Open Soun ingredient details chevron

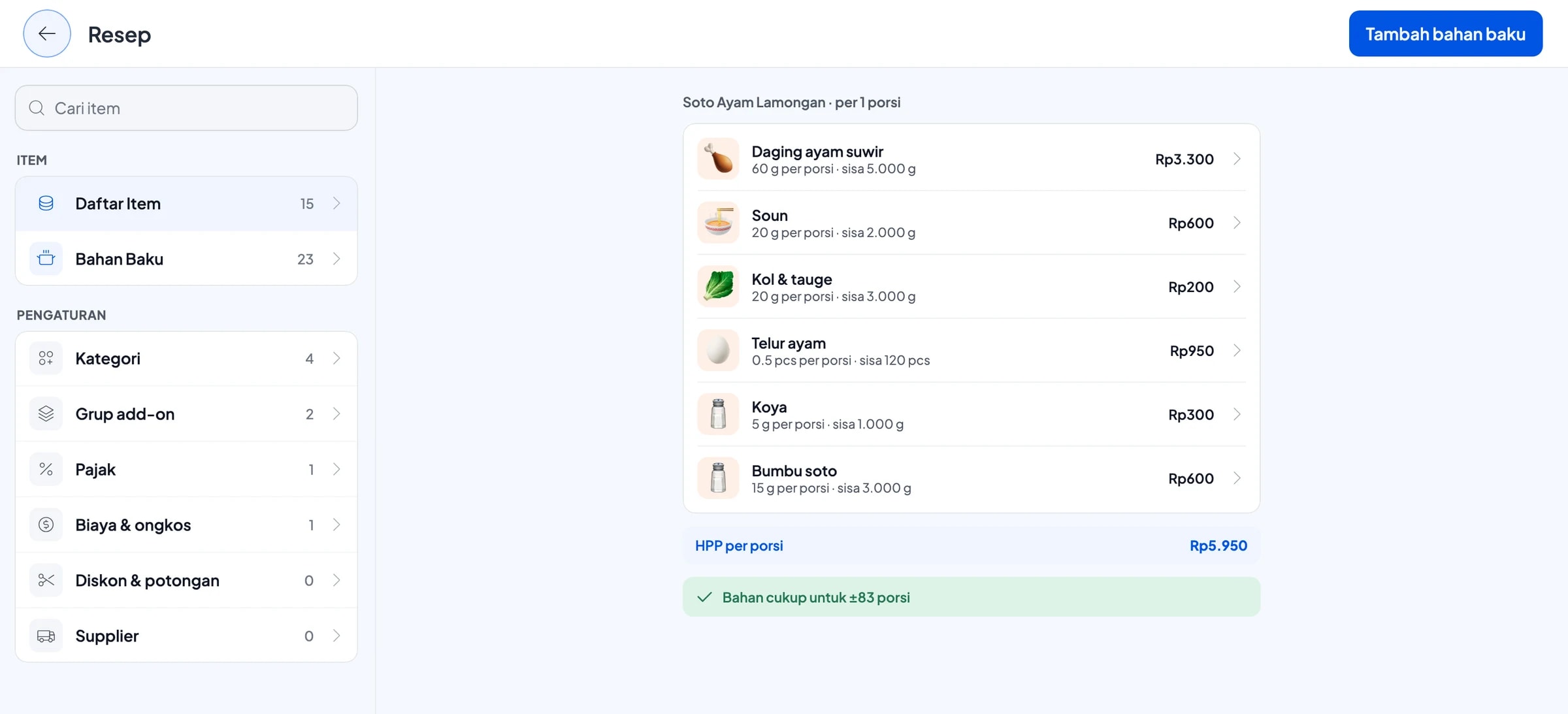click(x=1237, y=223)
